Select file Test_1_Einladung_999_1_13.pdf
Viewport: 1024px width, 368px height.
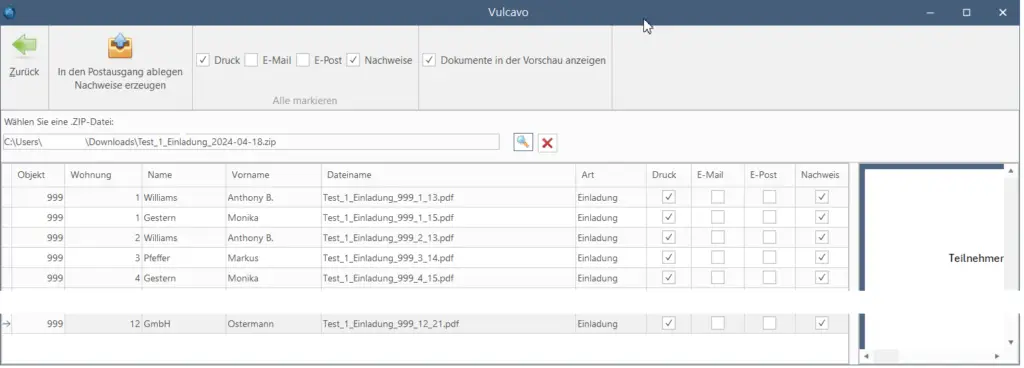[x=389, y=197]
